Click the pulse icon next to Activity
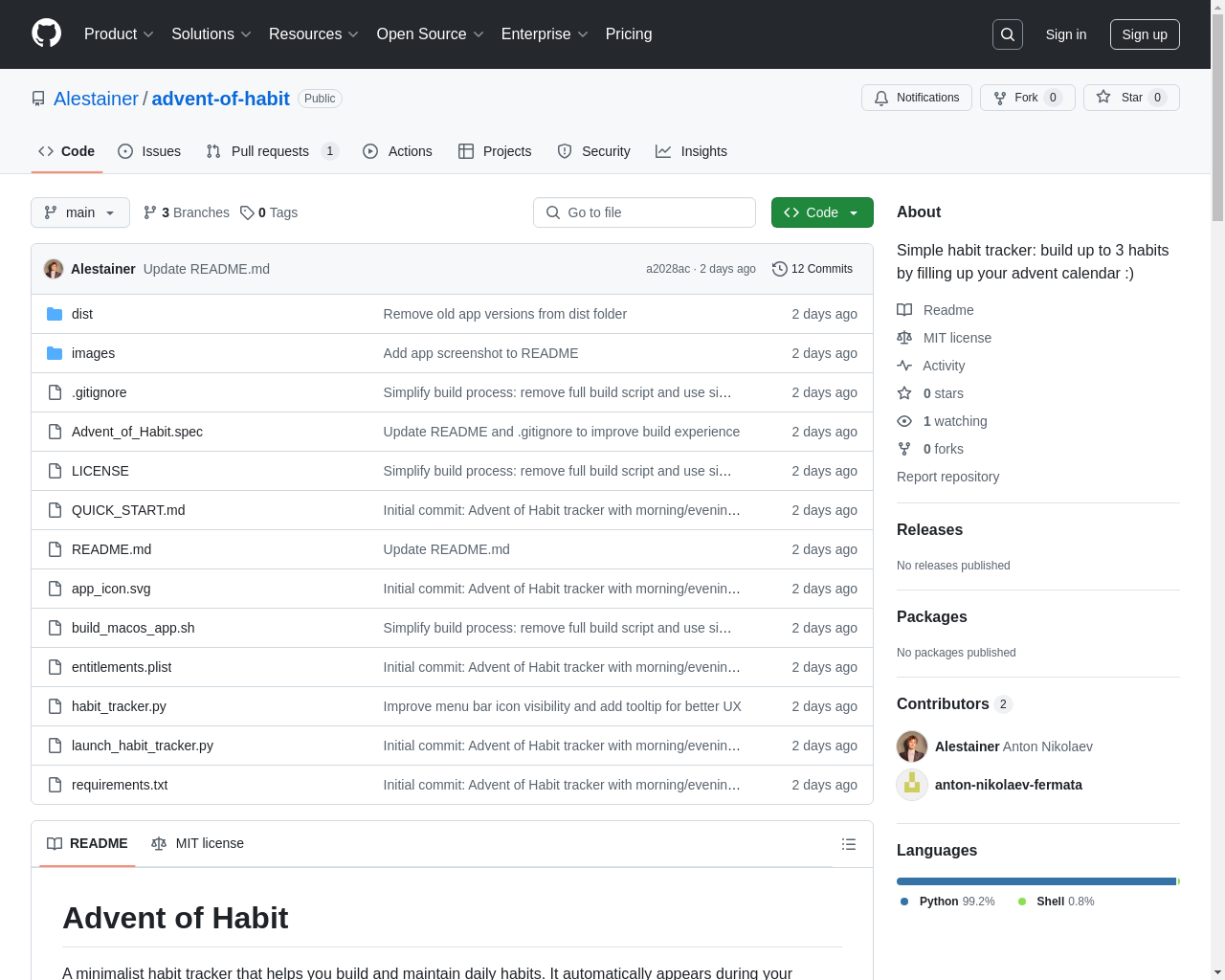The width and height of the screenshot is (1225, 980). tap(904, 366)
